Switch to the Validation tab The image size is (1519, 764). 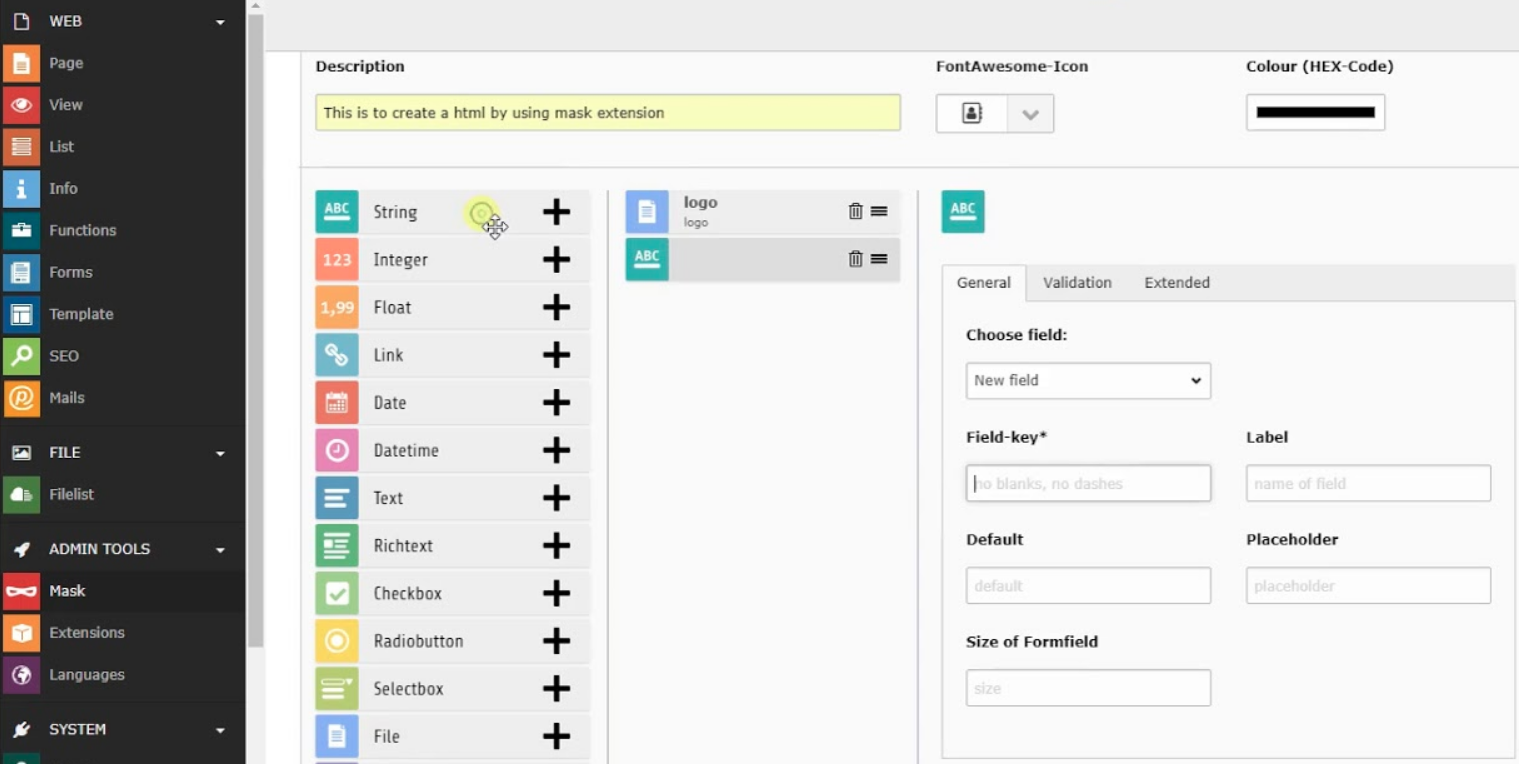click(x=1077, y=283)
